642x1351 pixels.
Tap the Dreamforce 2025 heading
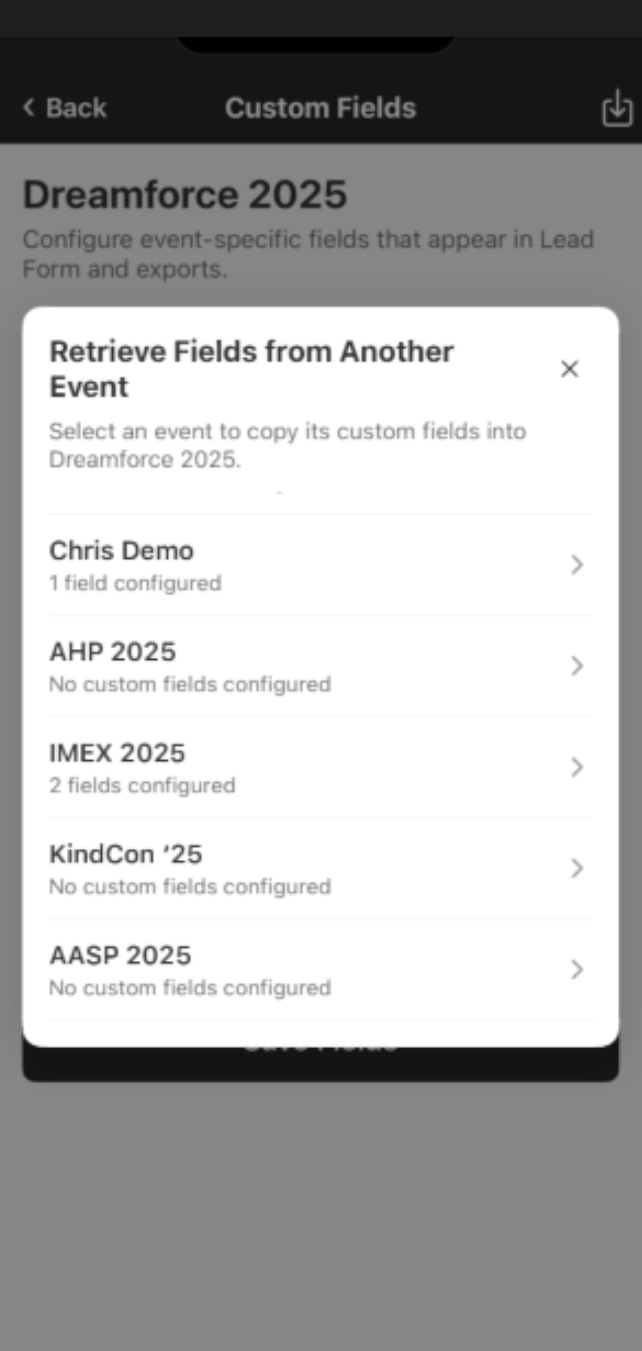pos(186,195)
